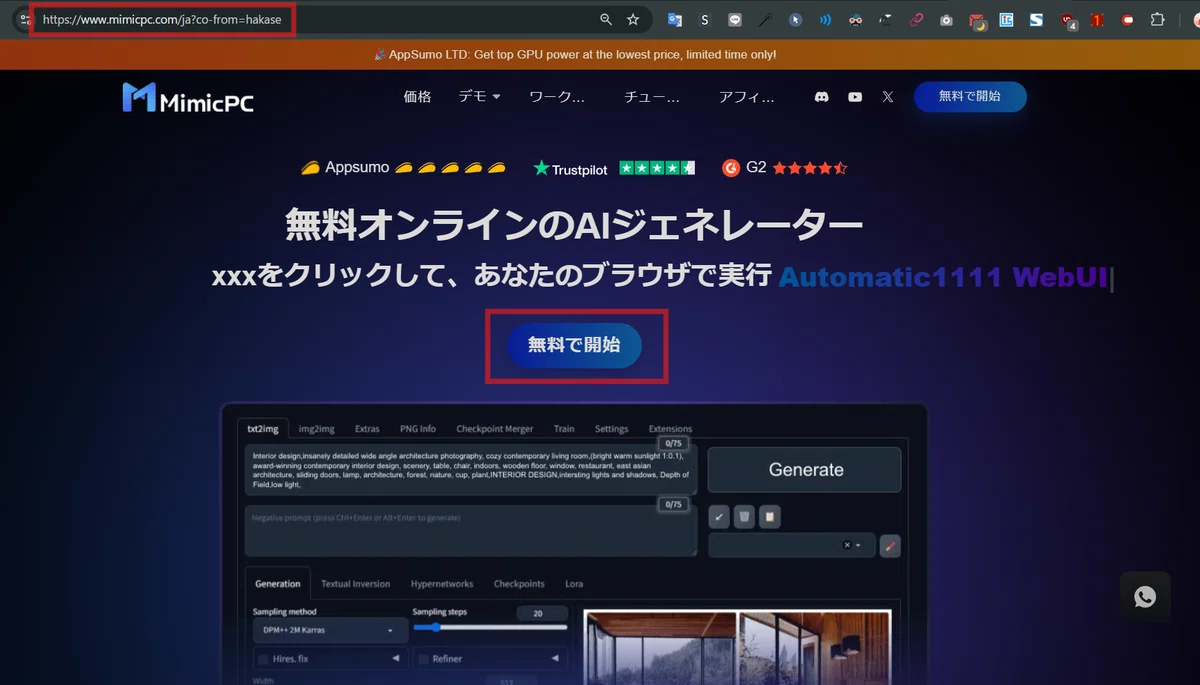Switch to the Hypernetworks subtab
Screen dimensions: 1200x685
(442, 584)
